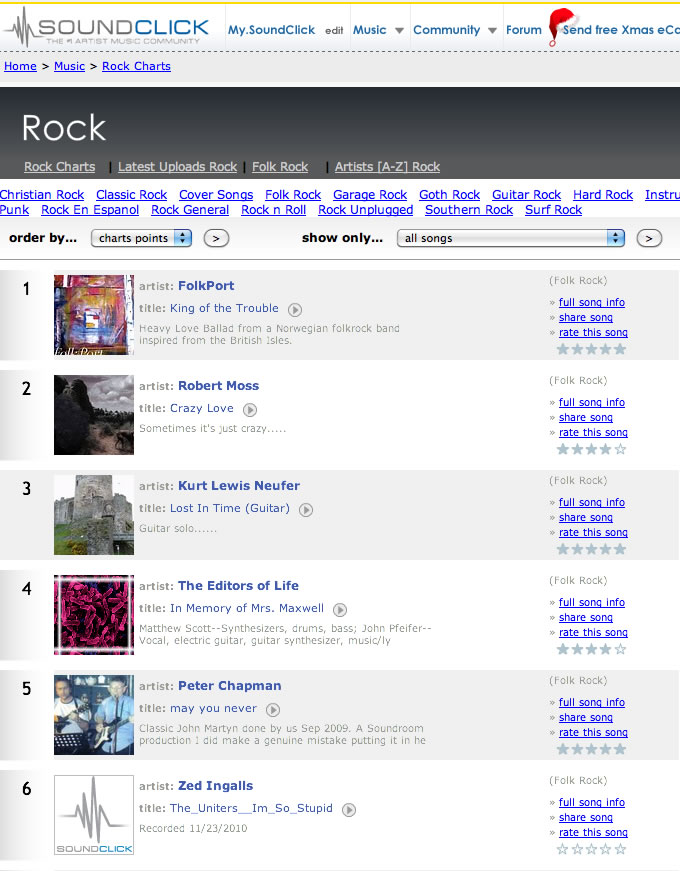Go to Home breadcrumb
The height and width of the screenshot is (871, 680).
[x=21, y=66]
